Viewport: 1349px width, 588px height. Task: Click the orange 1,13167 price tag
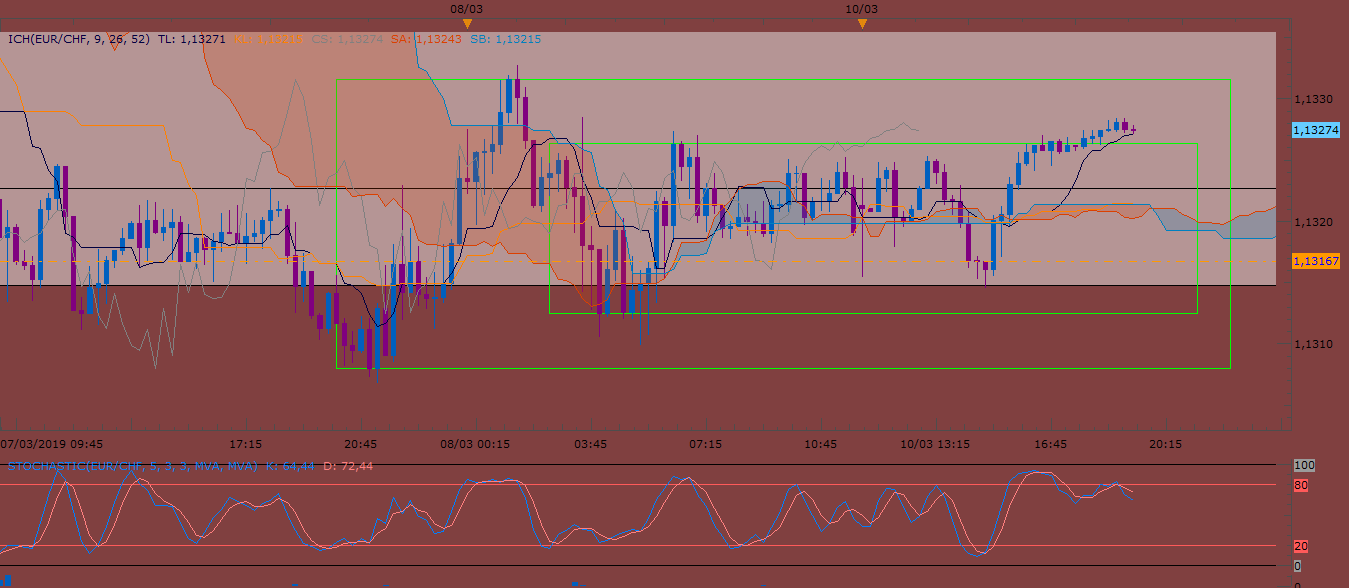click(x=1316, y=260)
